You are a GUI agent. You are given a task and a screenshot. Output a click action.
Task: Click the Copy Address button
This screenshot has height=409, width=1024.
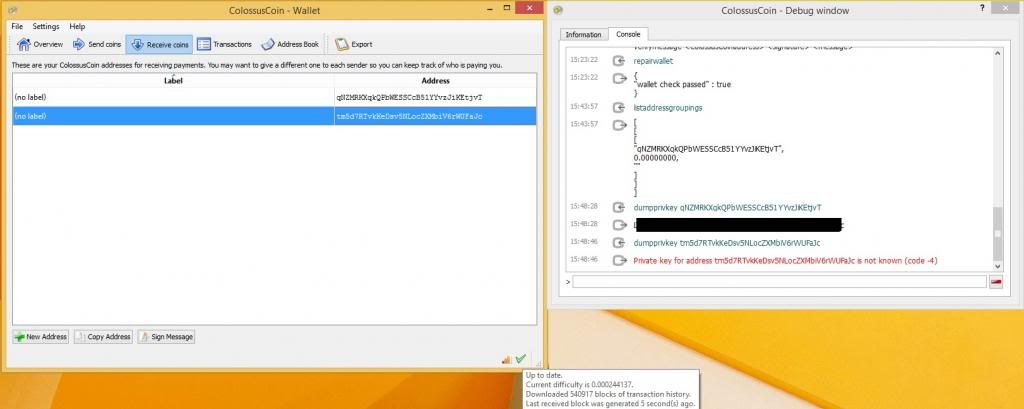103,336
